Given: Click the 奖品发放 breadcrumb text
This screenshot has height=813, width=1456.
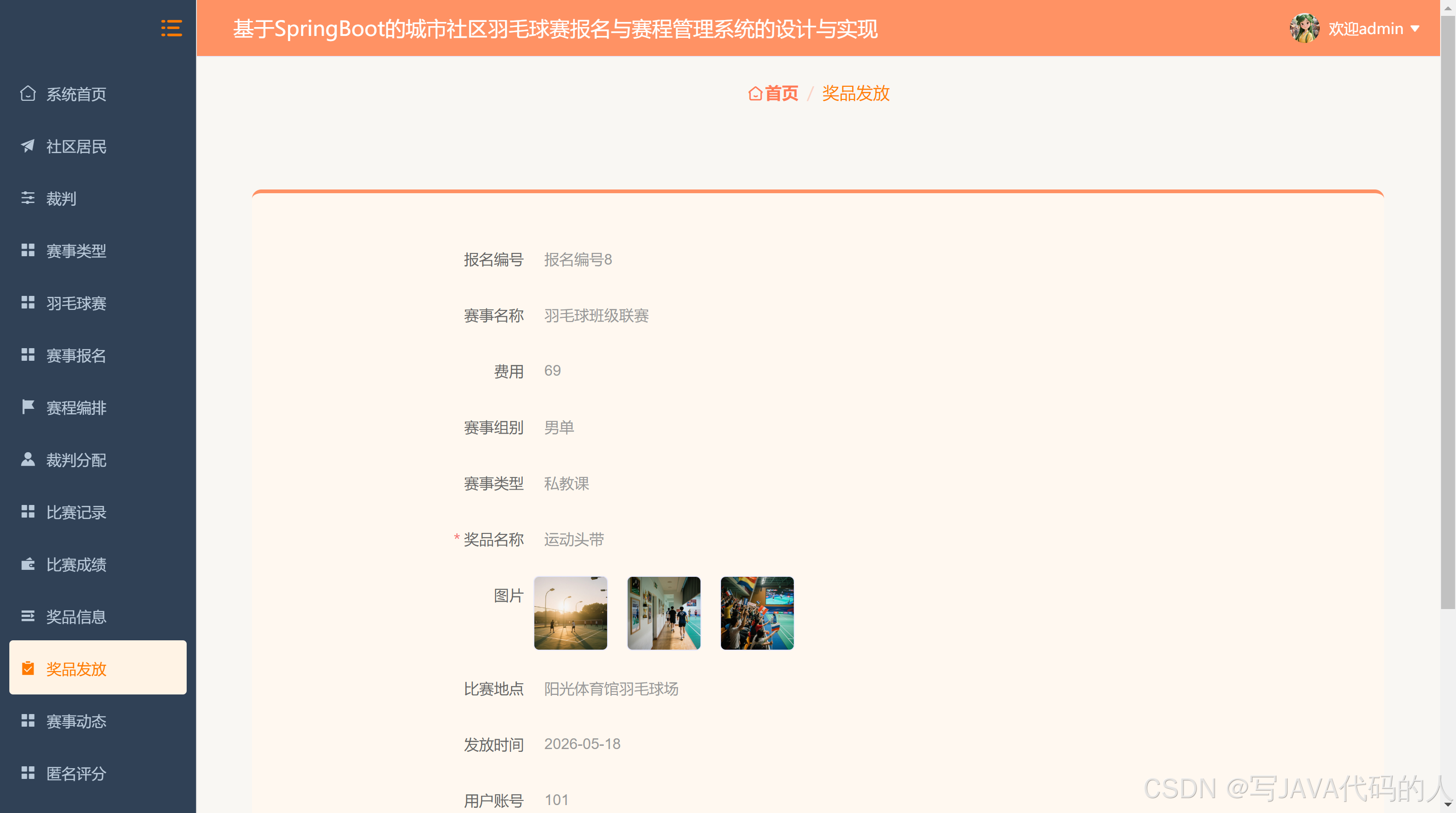Looking at the screenshot, I should tap(856, 93).
